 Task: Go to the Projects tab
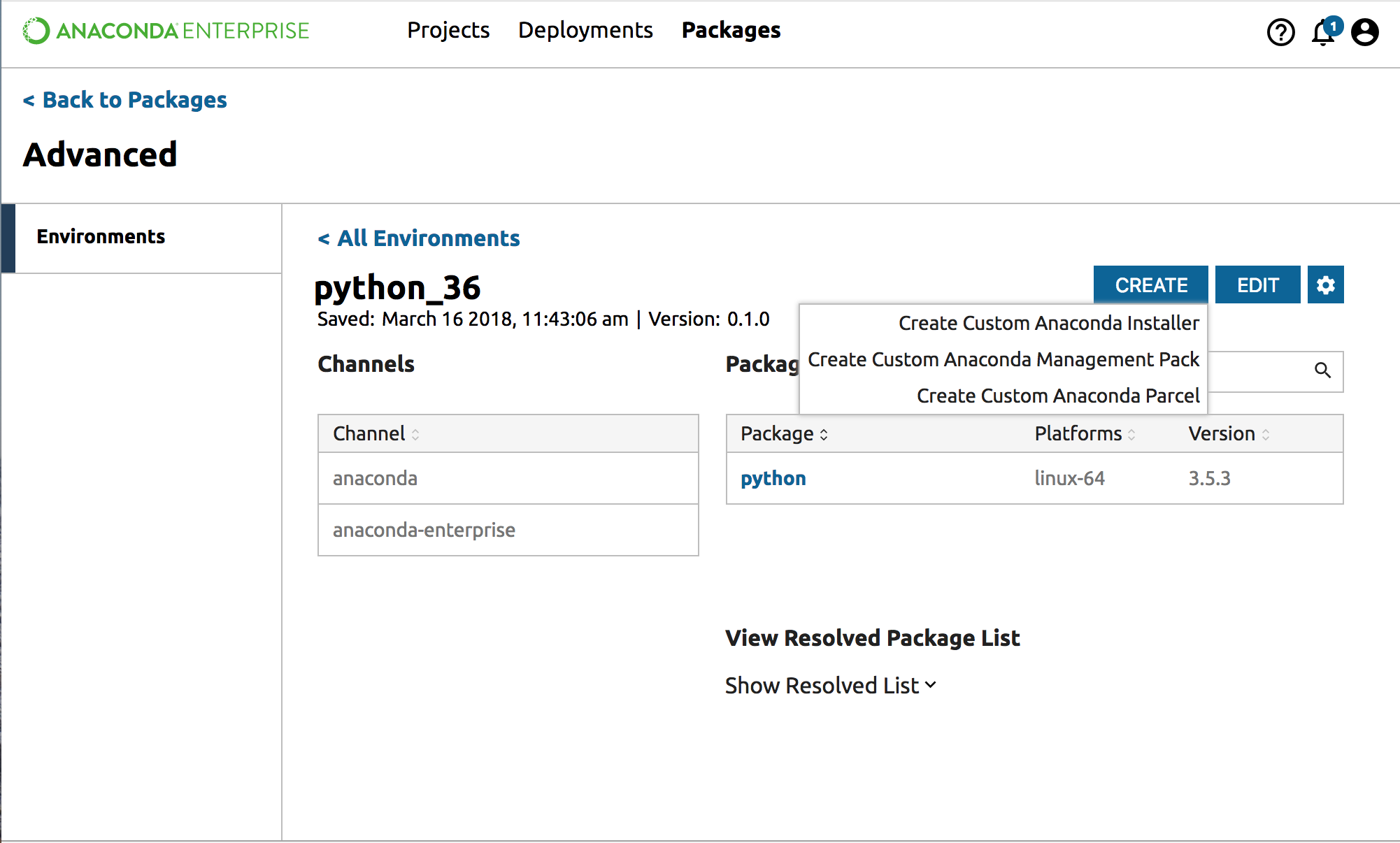[448, 30]
